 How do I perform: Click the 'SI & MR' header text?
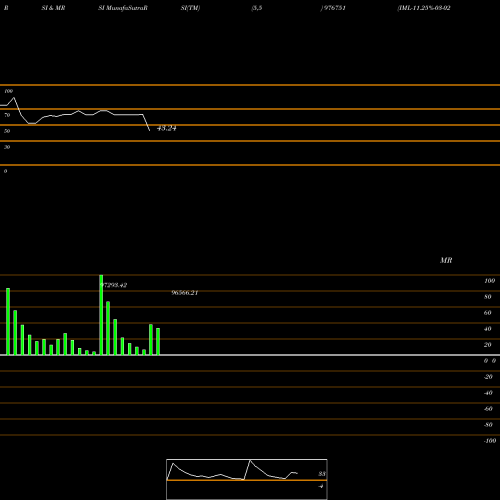pos(53,8)
